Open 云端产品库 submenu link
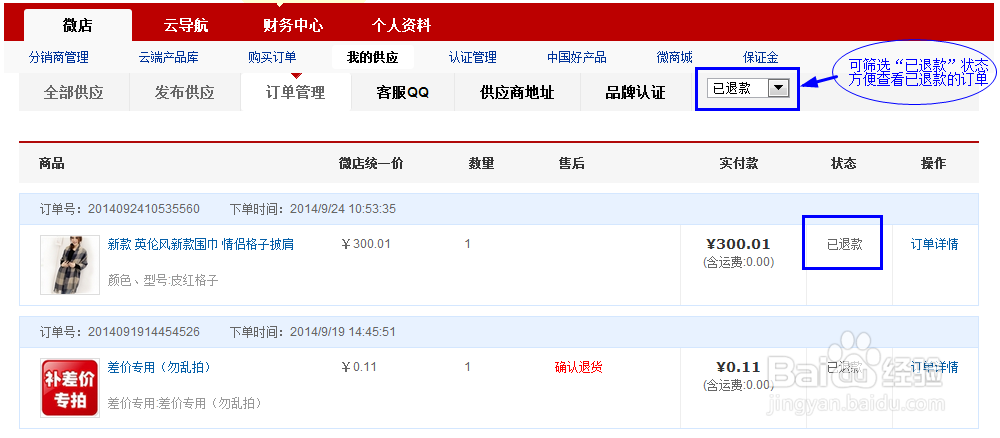Screen dimensions: 1000x438 [168, 57]
